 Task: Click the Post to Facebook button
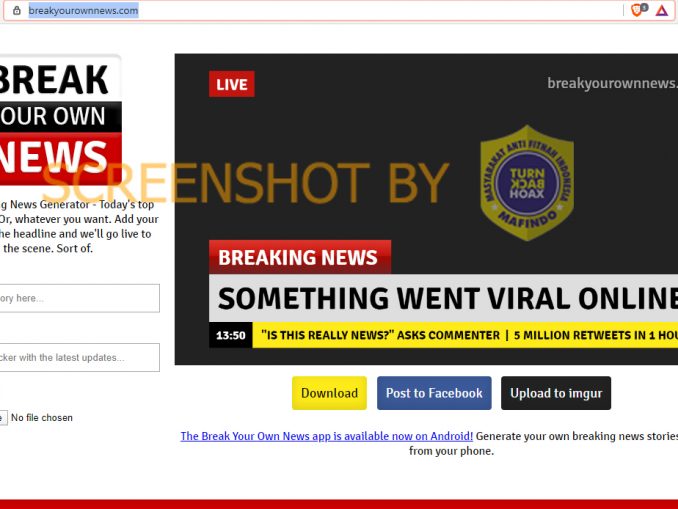[x=434, y=393]
